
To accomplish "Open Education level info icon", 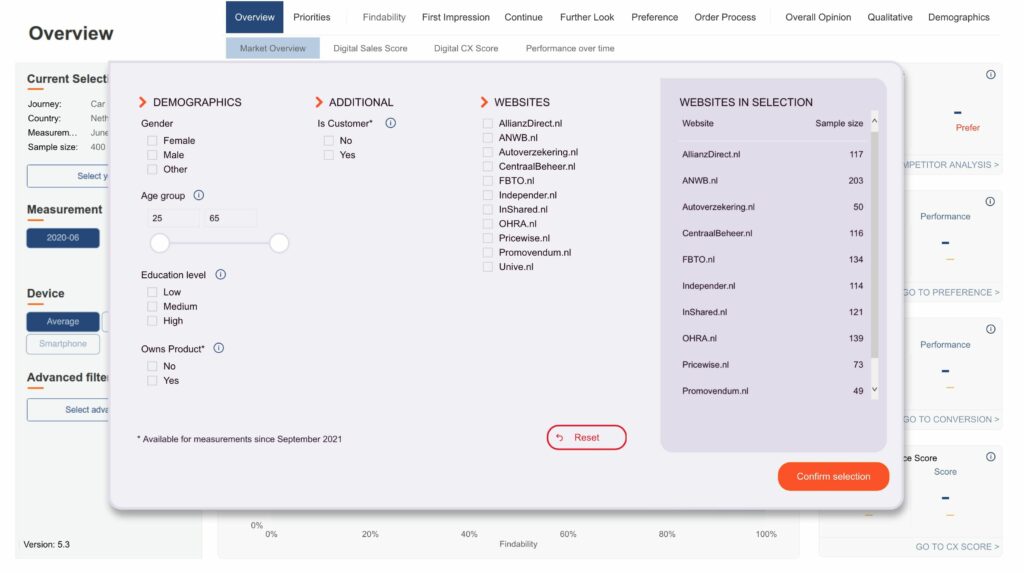I will point(221,274).
